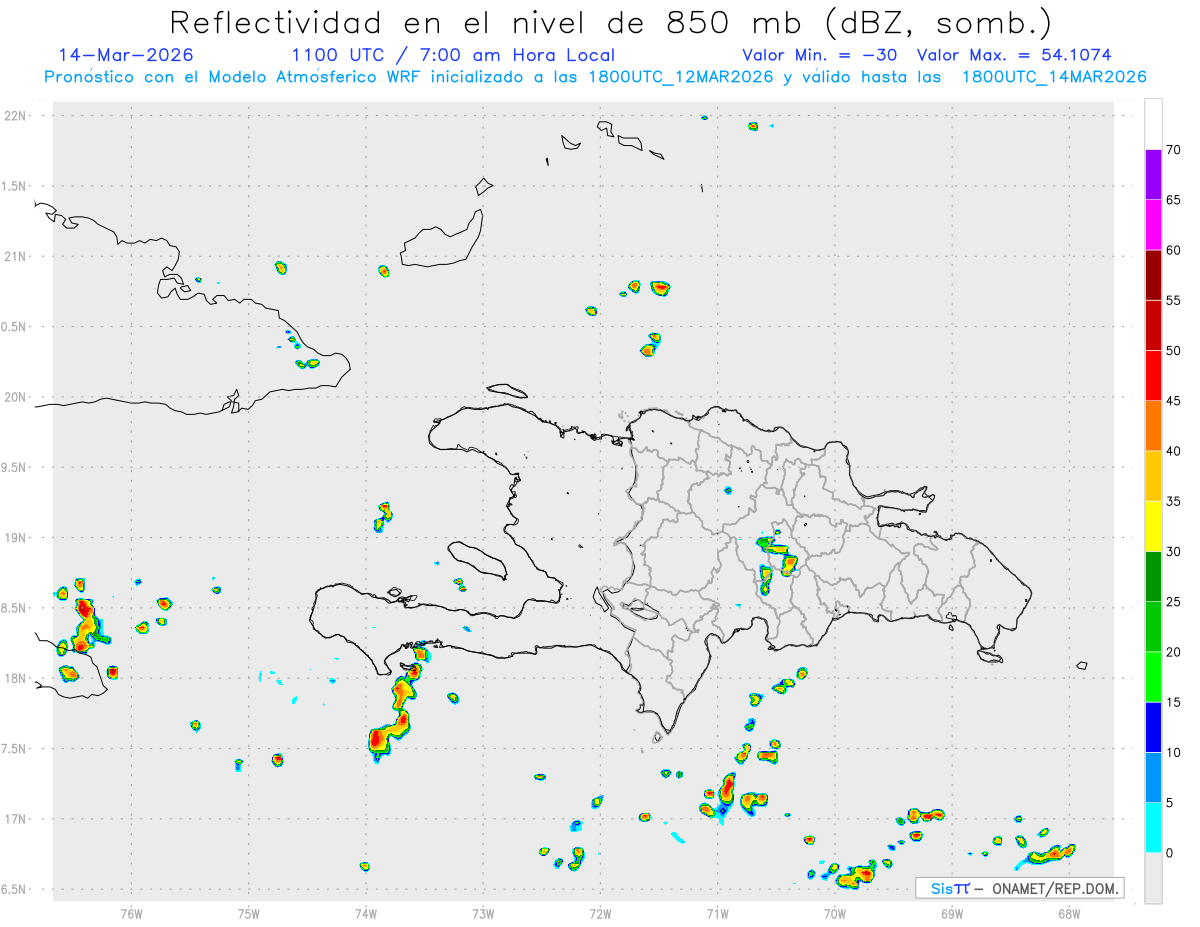The image size is (1200, 927).
Task: Click the orange 40-45 dBZ color band
Action: (x=1153, y=426)
